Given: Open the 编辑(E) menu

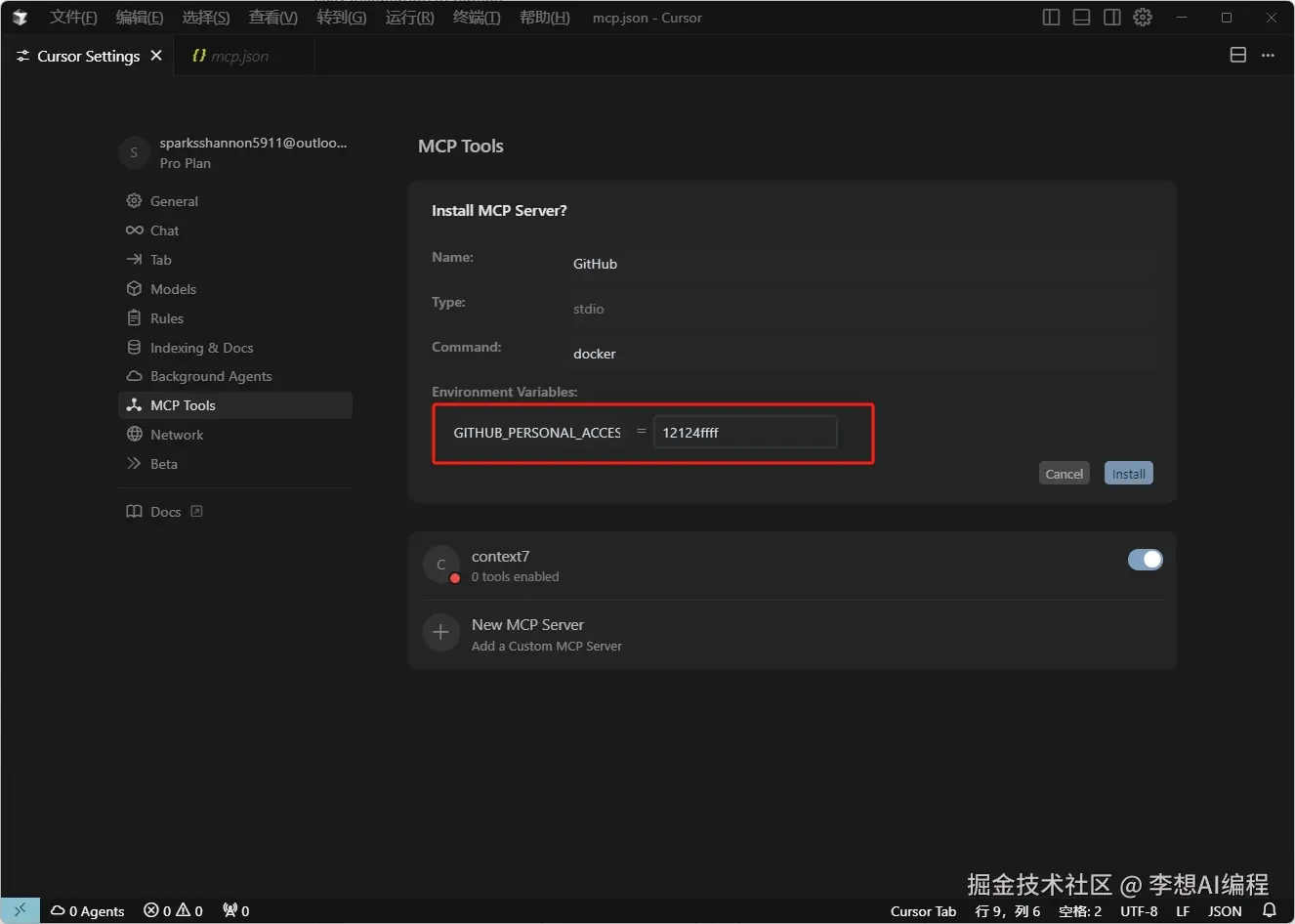Looking at the screenshot, I should [x=140, y=18].
